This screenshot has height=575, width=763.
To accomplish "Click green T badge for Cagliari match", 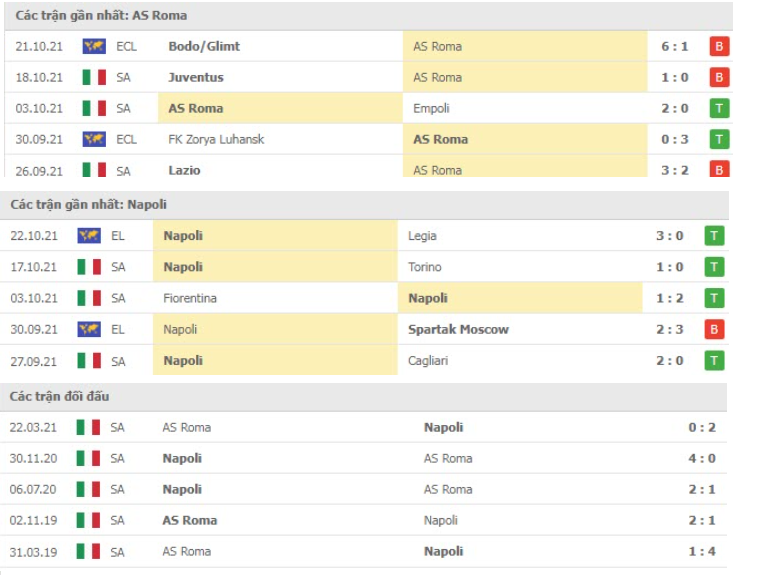I will coord(714,361).
